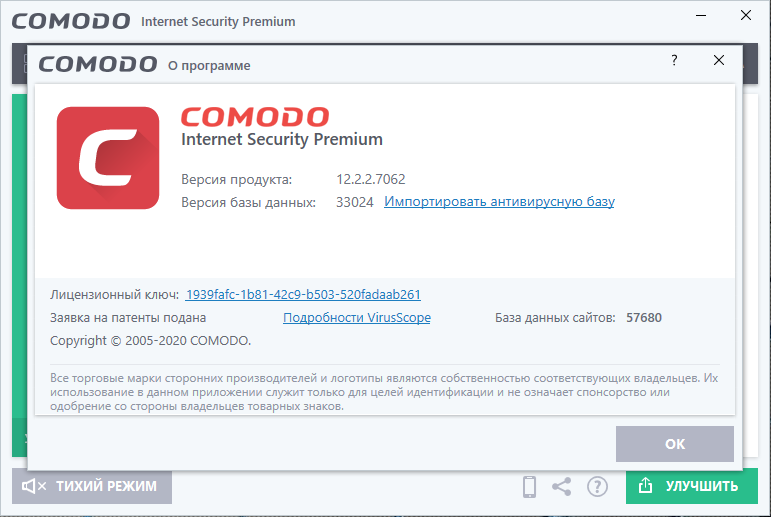Click the red Comodo logo icon

pyautogui.click(x=108, y=158)
